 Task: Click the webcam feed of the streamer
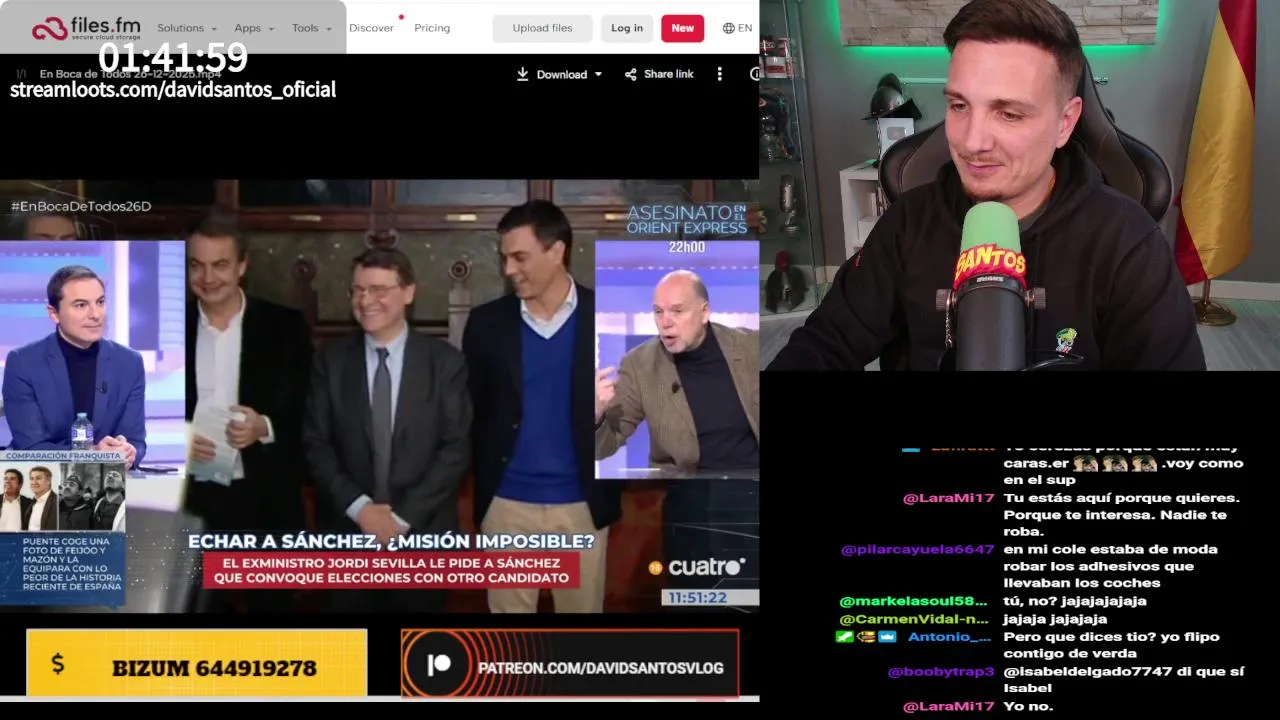pos(1020,185)
